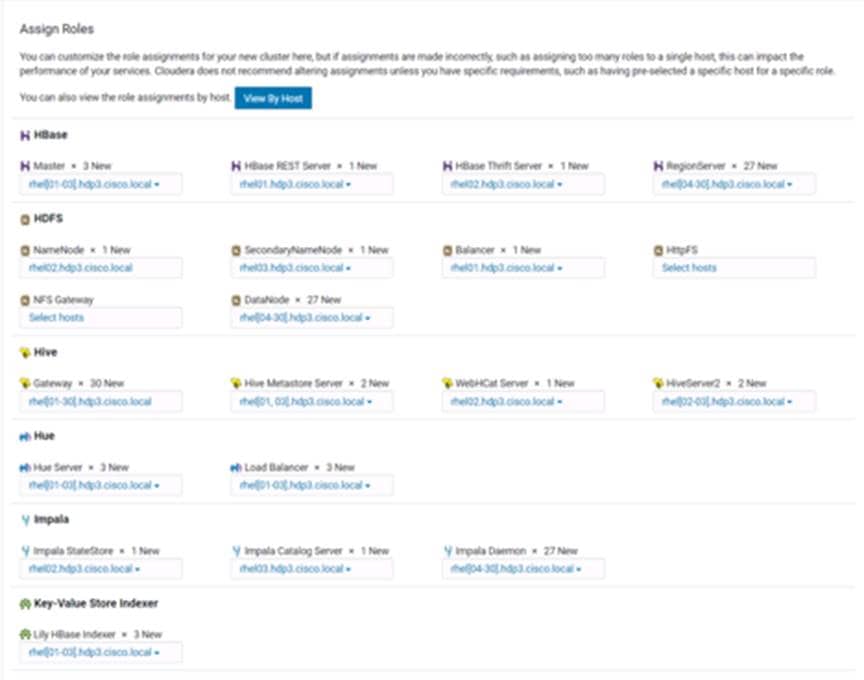Click the HBase section title text

pyautogui.click(x=51, y=135)
